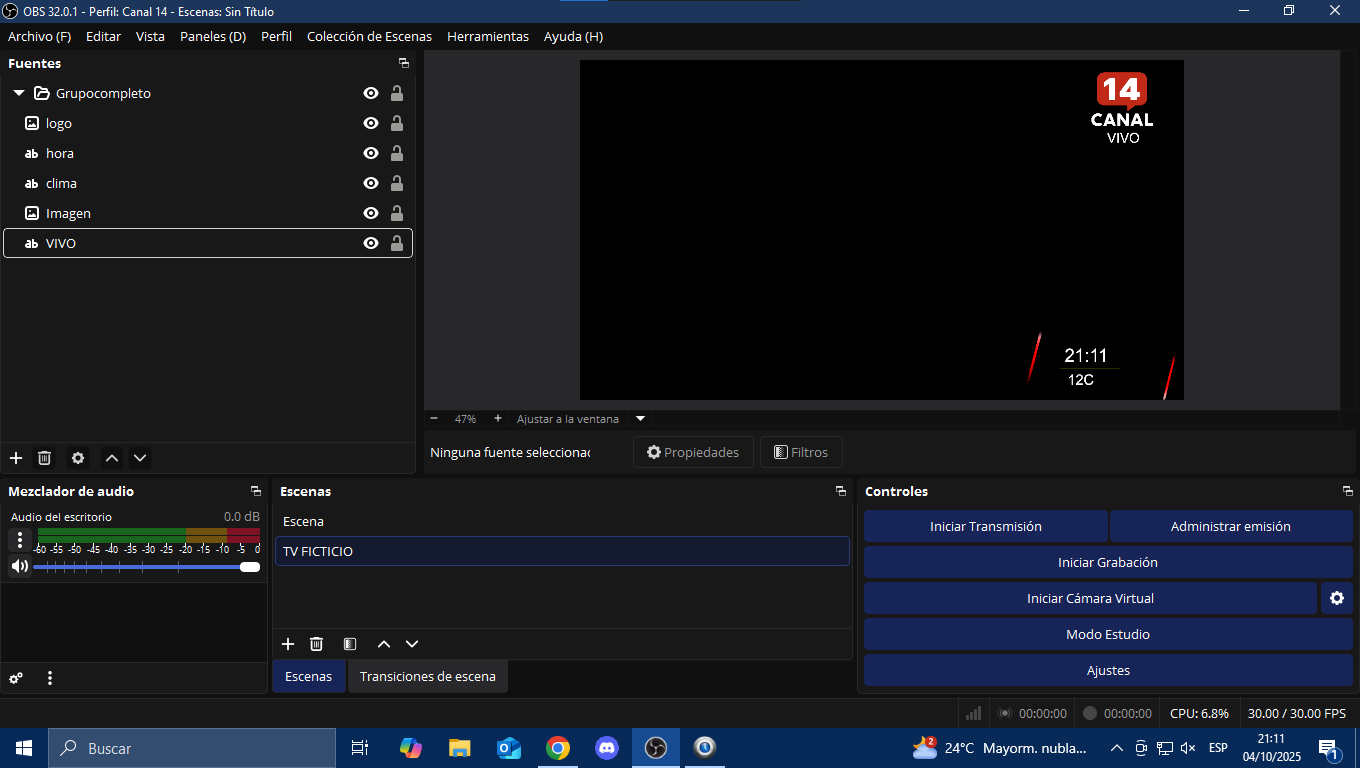1360x768 pixels.
Task: Open source properties gear in Fuentes toolbar
Action: (x=78, y=458)
